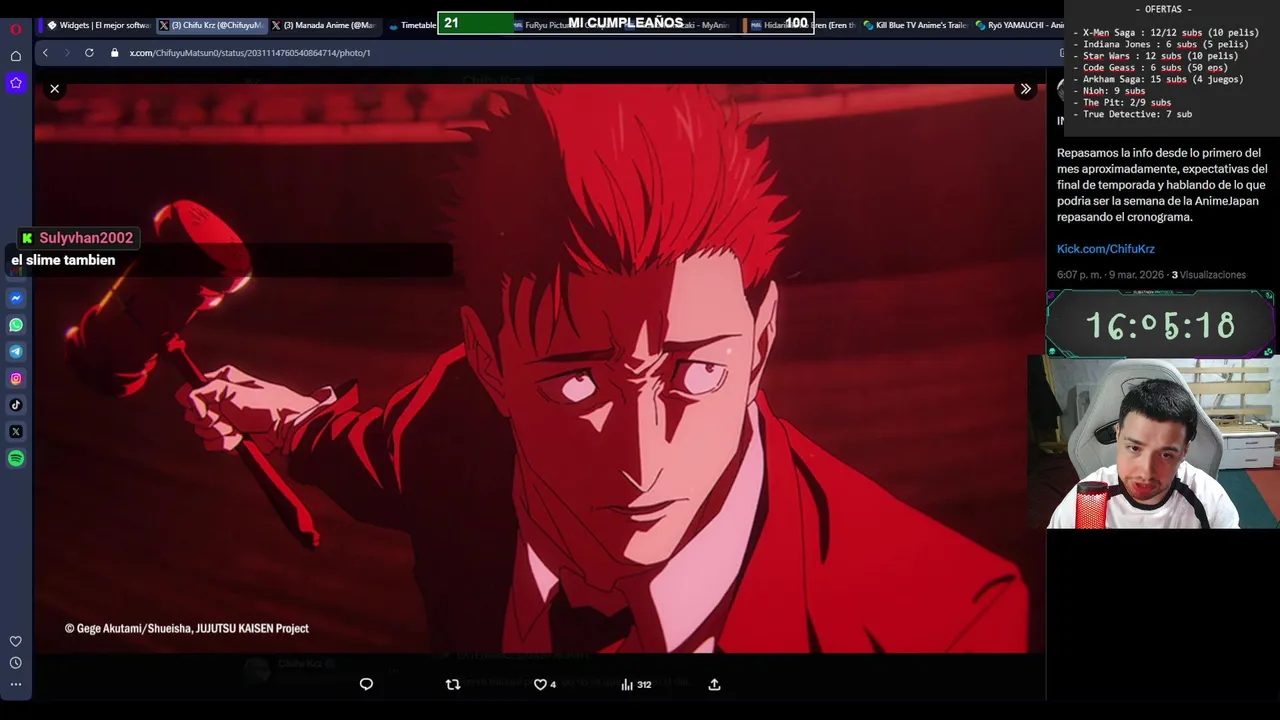
Task: Open Spotify in the Opera sidebar
Action: click(x=16, y=458)
